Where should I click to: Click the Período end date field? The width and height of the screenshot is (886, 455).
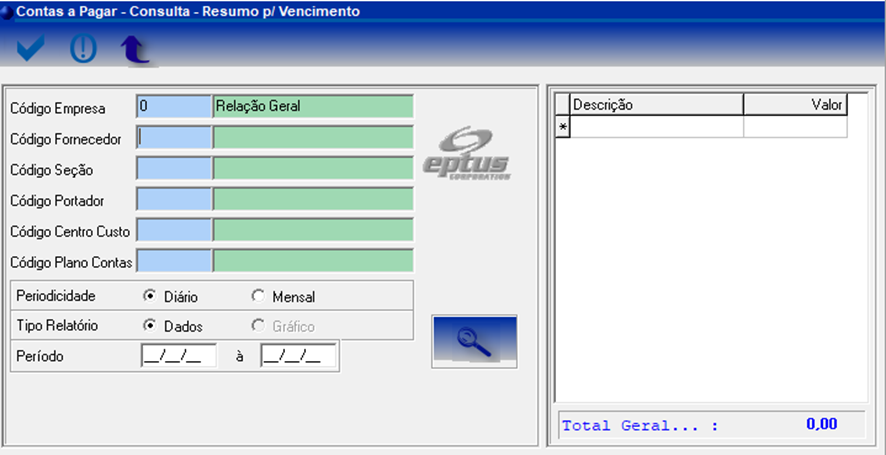point(298,356)
